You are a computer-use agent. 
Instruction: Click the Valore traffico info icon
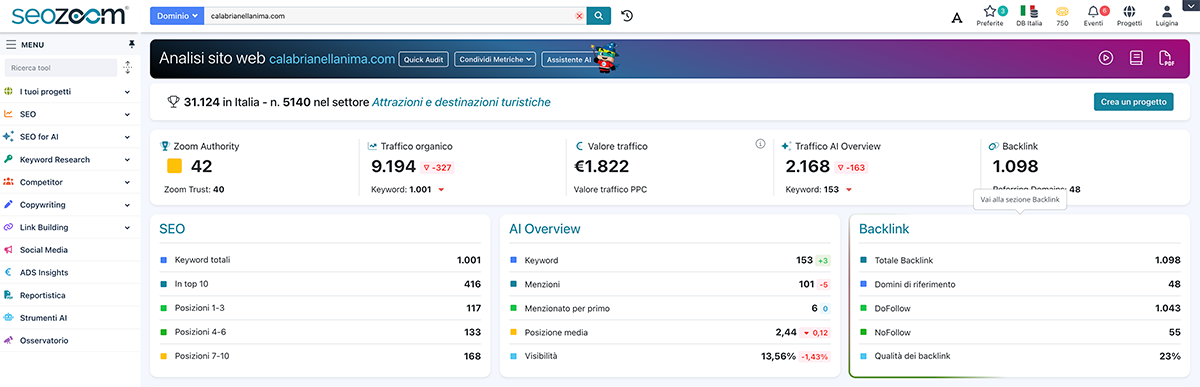pyautogui.click(x=760, y=144)
